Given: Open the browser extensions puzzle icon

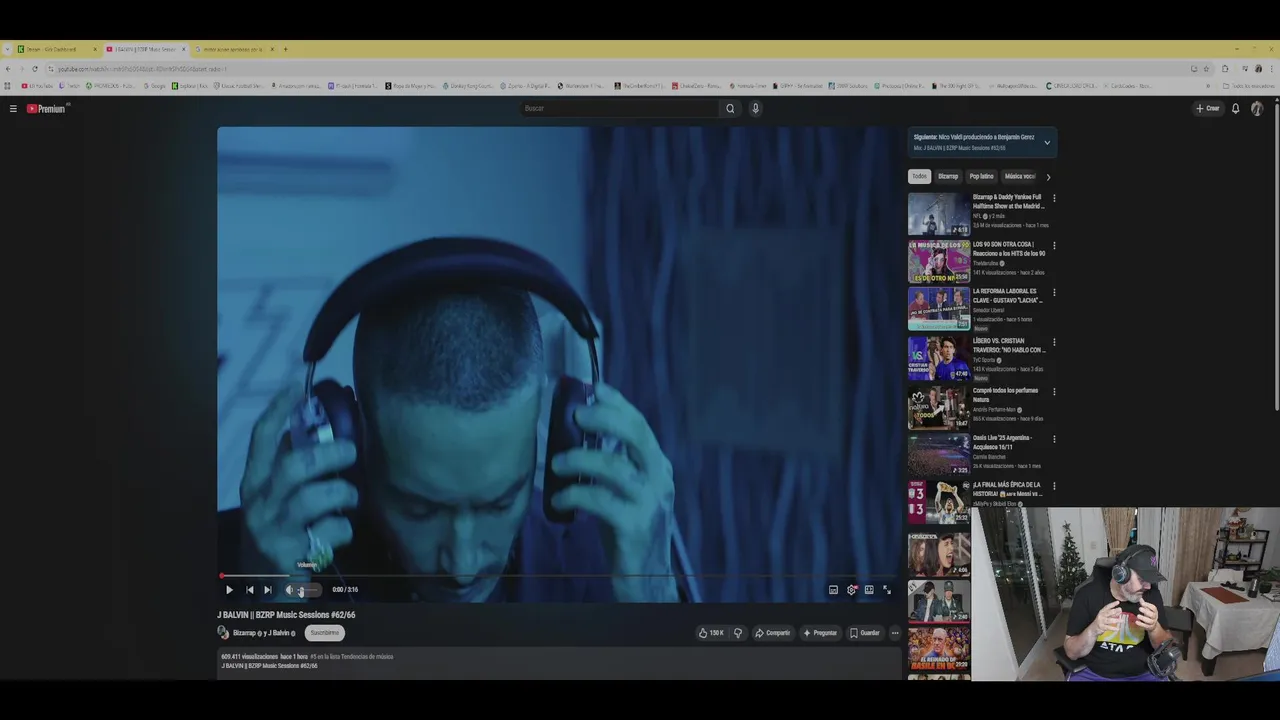Looking at the screenshot, I should [x=1225, y=69].
